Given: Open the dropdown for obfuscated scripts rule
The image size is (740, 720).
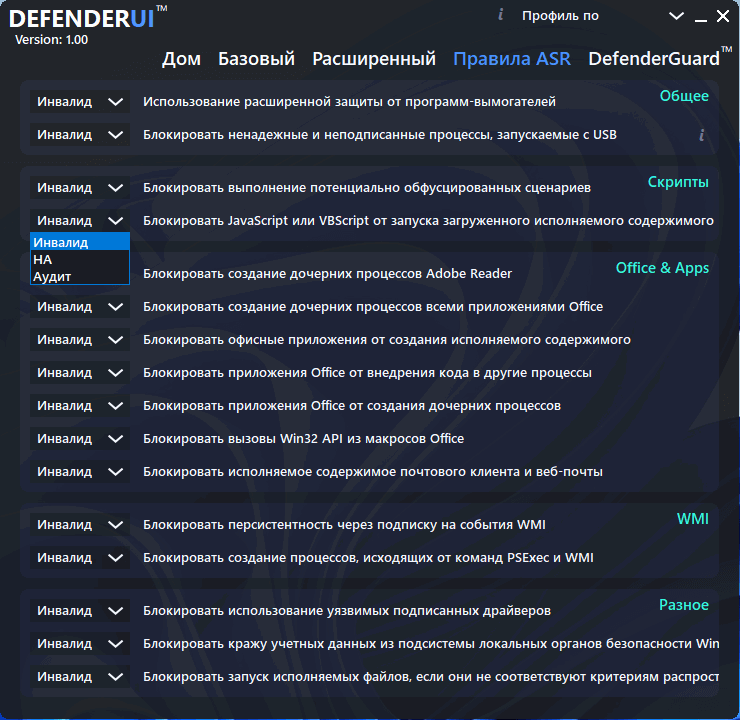Looking at the screenshot, I should (x=80, y=188).
